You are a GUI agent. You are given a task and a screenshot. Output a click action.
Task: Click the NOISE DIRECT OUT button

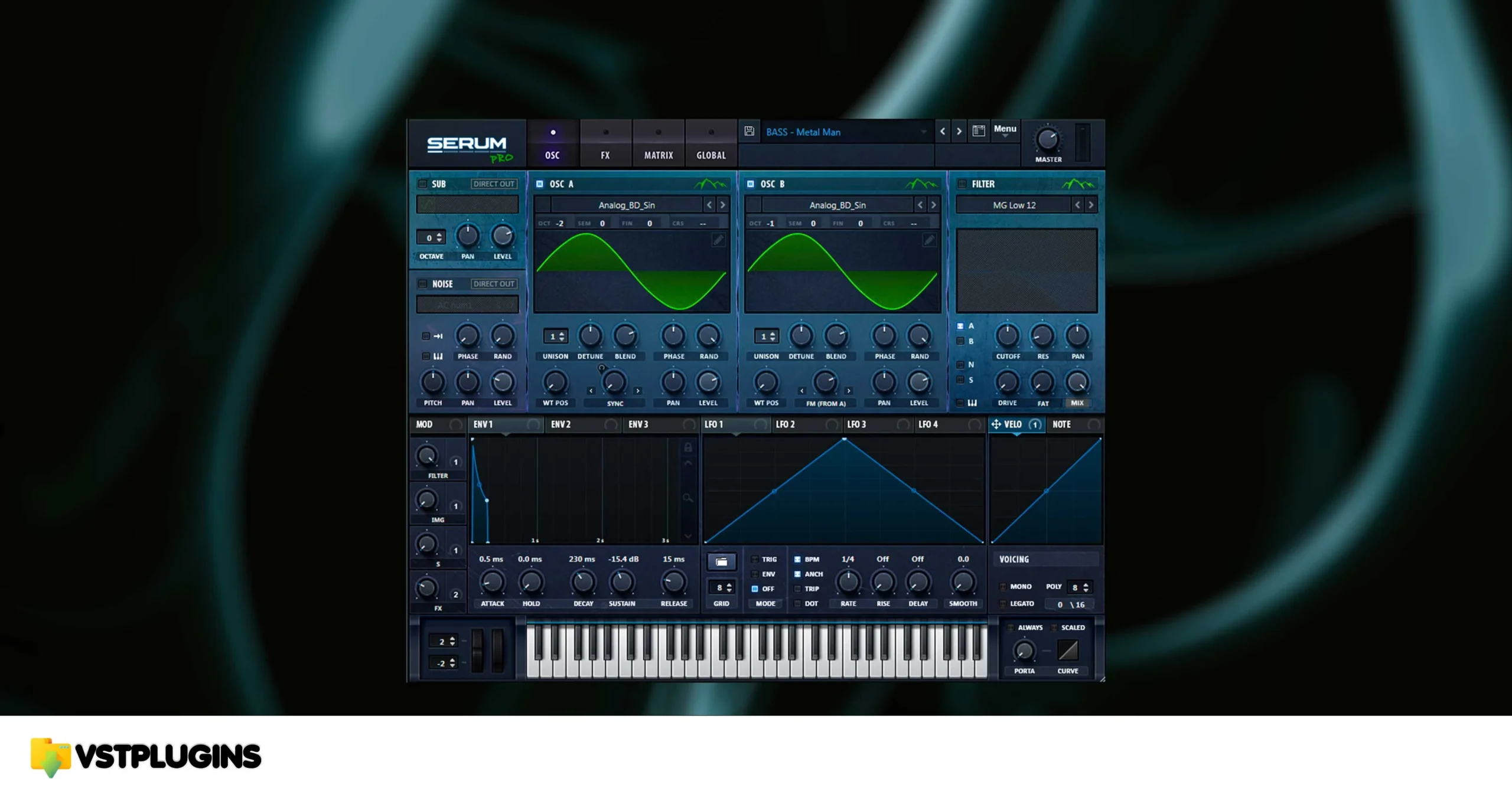tap(494, 284)
